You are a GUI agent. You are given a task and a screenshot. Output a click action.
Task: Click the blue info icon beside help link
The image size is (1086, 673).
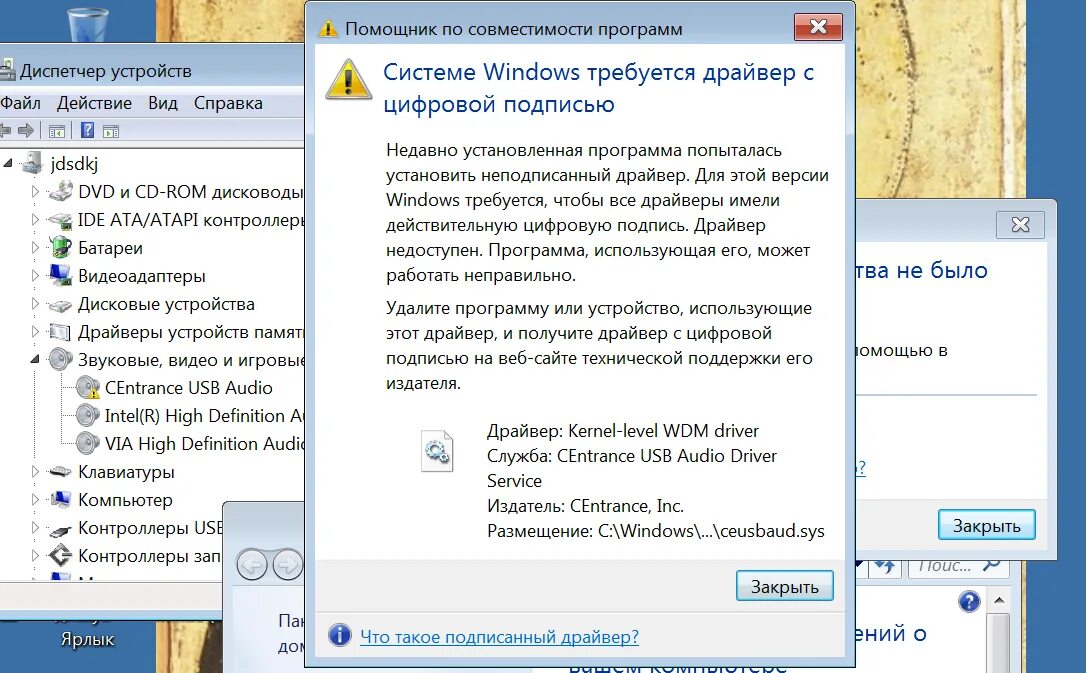click(339, 635)
